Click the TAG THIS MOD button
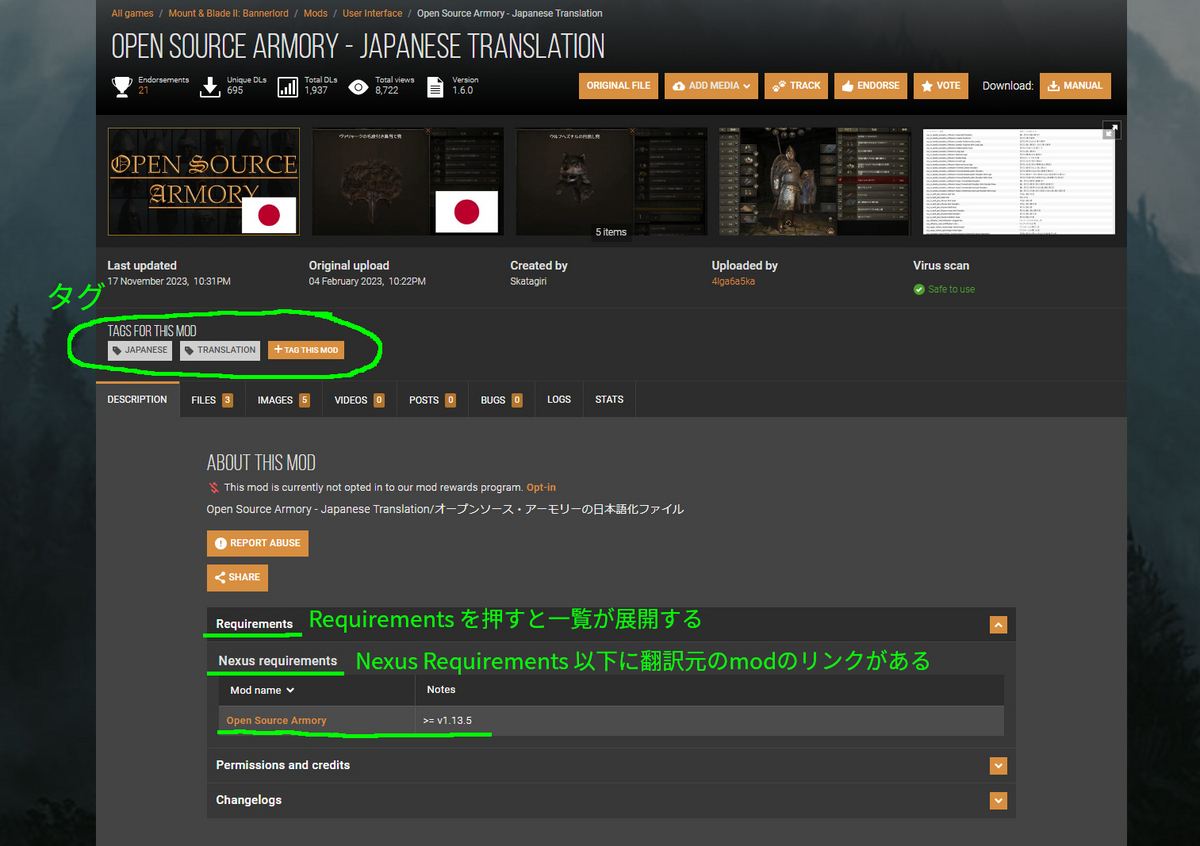The width and height of the screenshot is (1200, 846). pos(305,350)
